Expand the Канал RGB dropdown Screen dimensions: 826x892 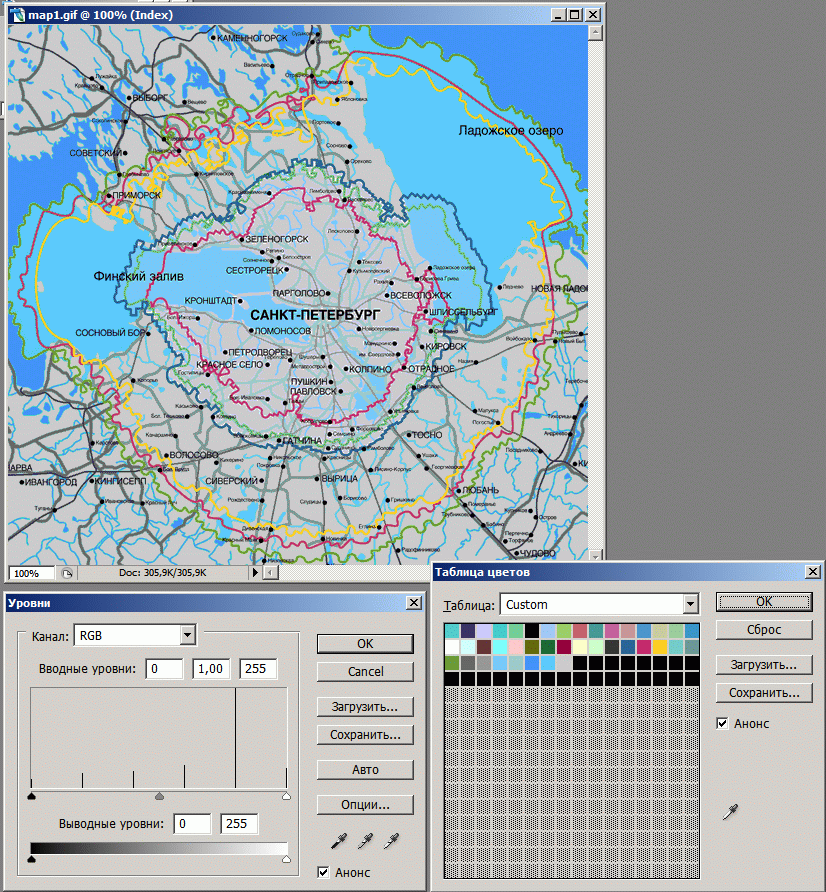pos(186,635)
